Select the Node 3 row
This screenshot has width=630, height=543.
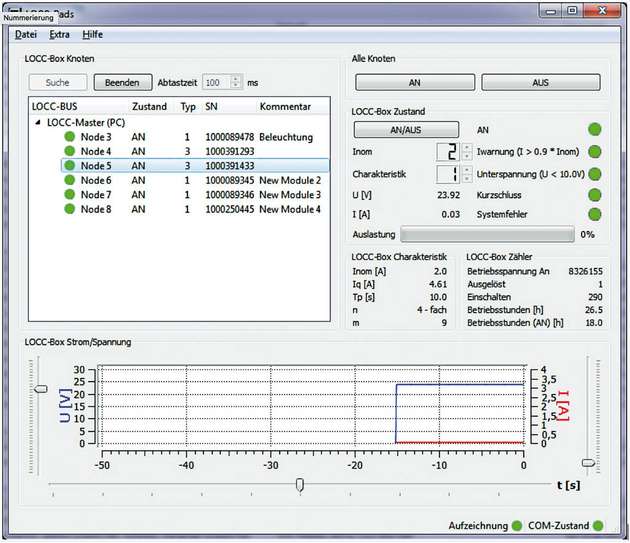tap(195, 137)
